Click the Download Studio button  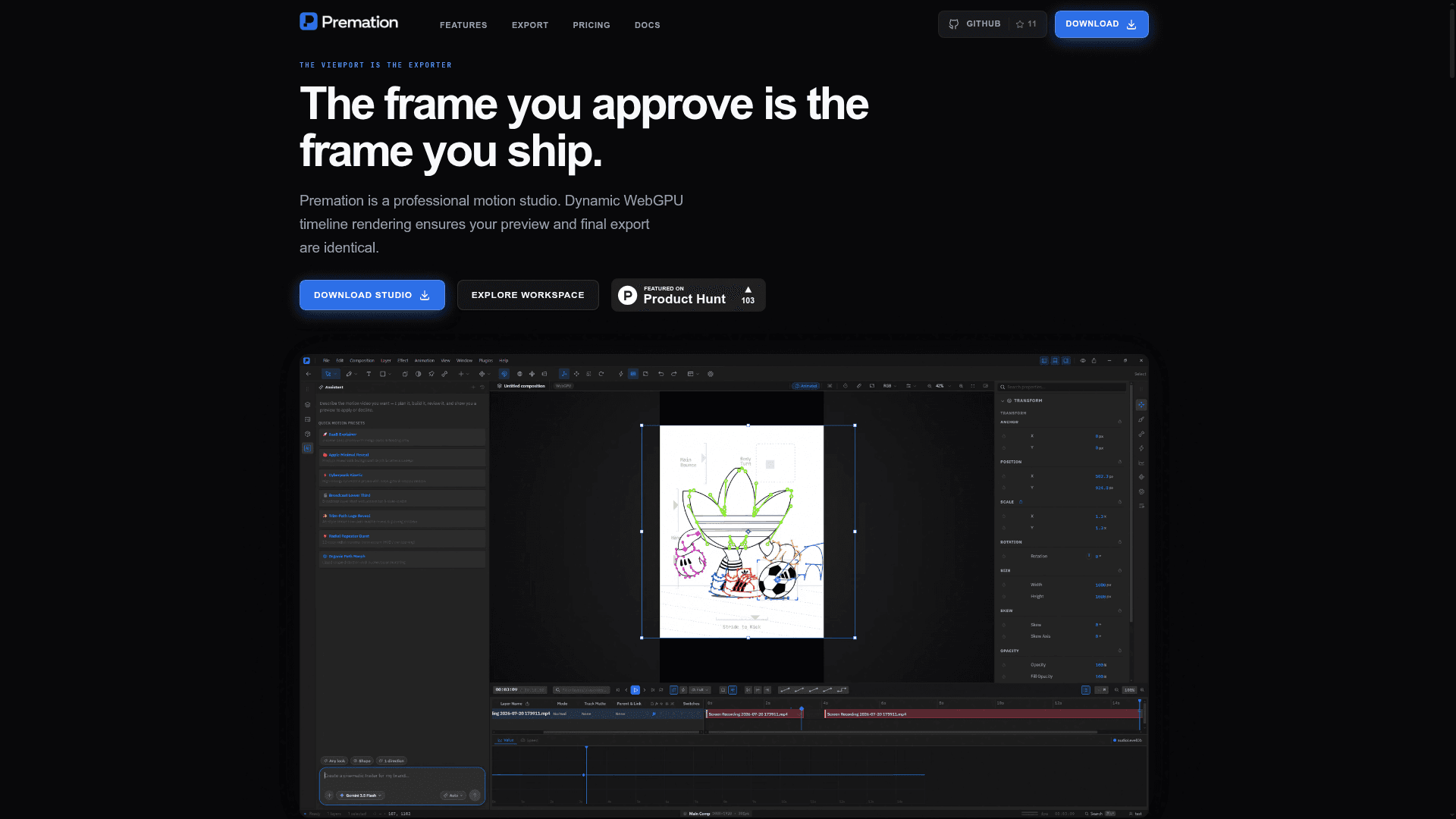pyautogui.click(x=372, y=295)
